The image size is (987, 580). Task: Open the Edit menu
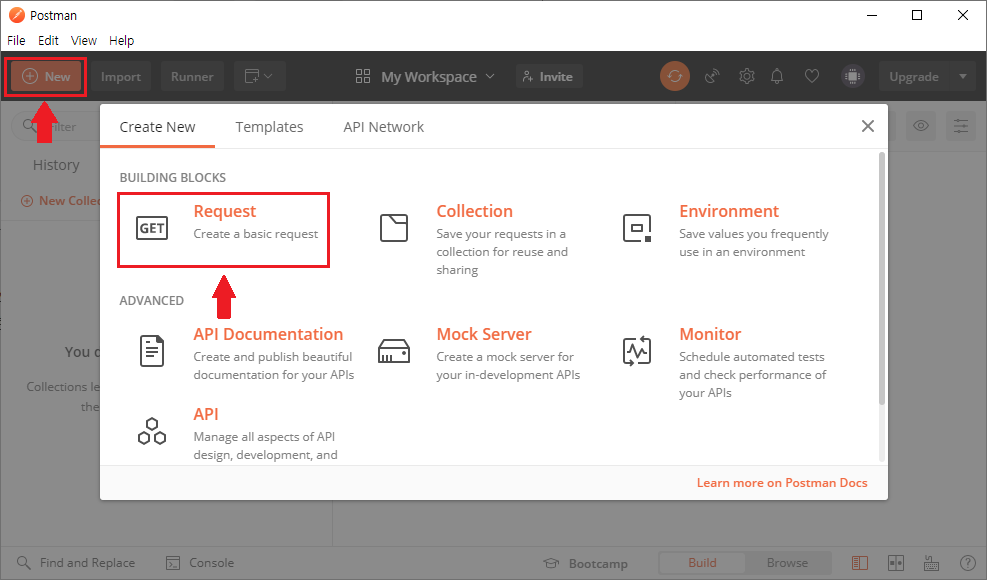point(48,40)
